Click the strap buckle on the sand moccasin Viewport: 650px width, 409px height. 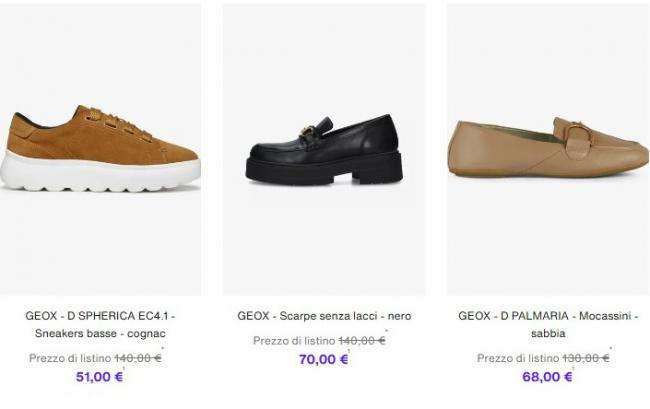point(578,132)
